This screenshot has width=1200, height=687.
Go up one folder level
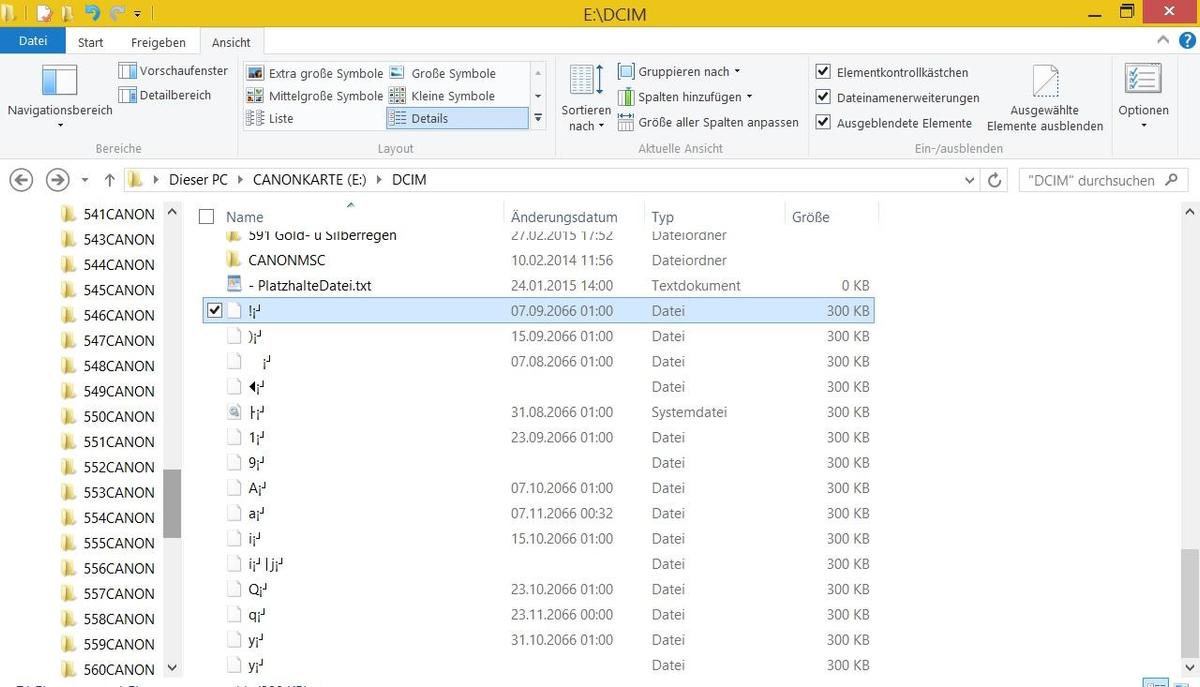109,180
